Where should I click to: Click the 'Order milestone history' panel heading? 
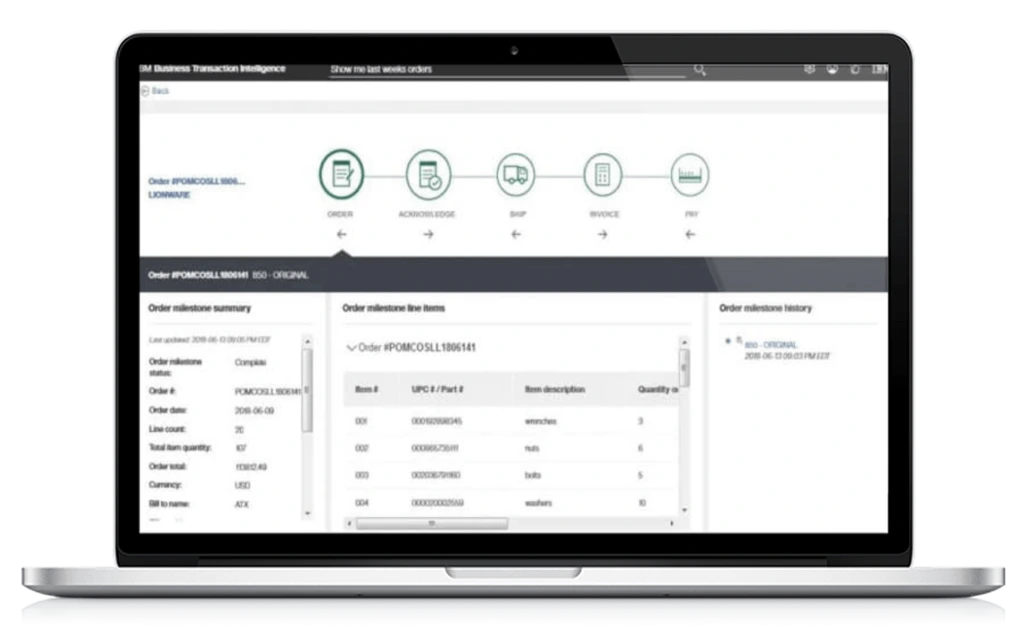[x=765, y=308]
